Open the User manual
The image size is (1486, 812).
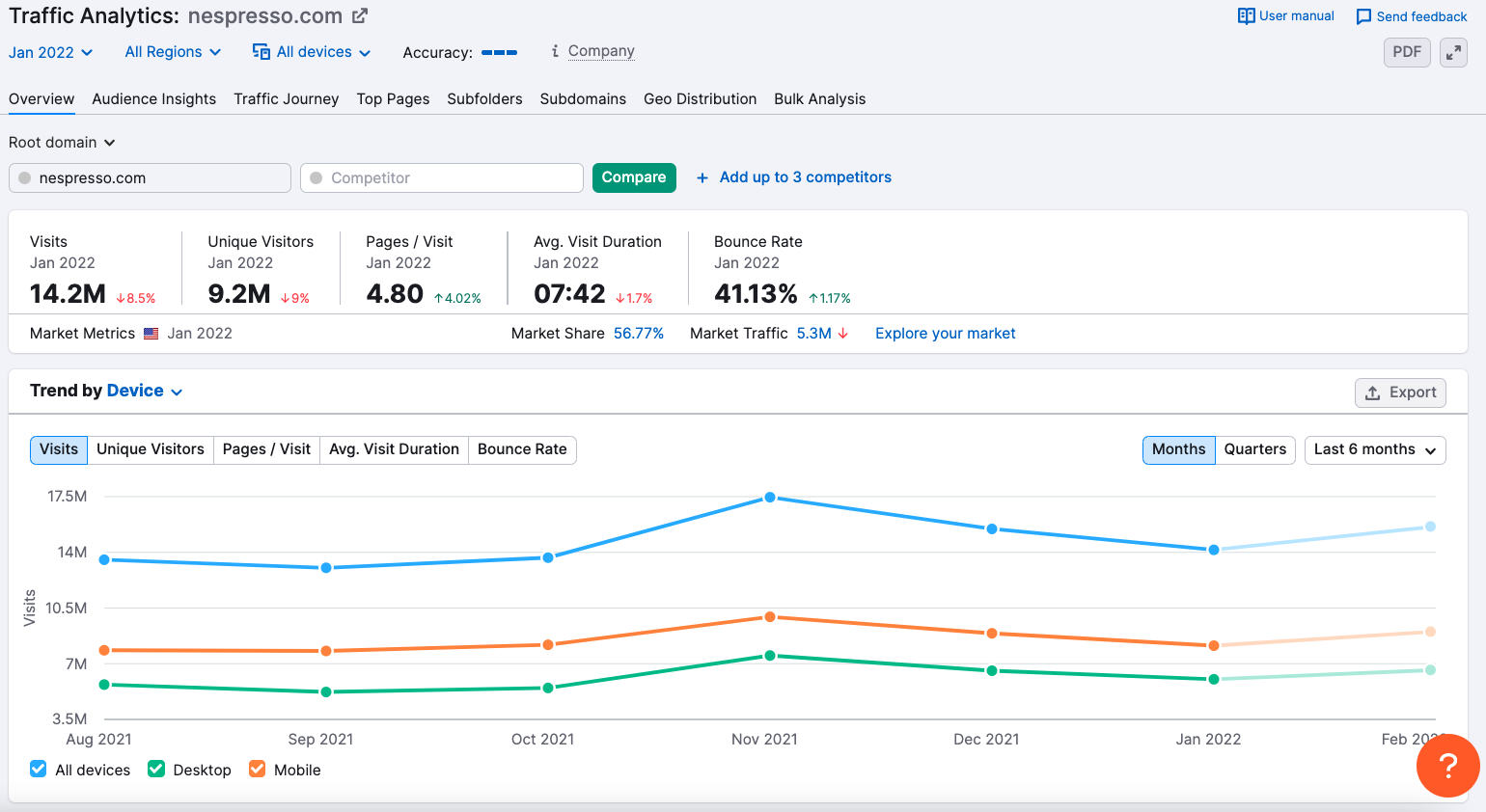click(1285, 15)
